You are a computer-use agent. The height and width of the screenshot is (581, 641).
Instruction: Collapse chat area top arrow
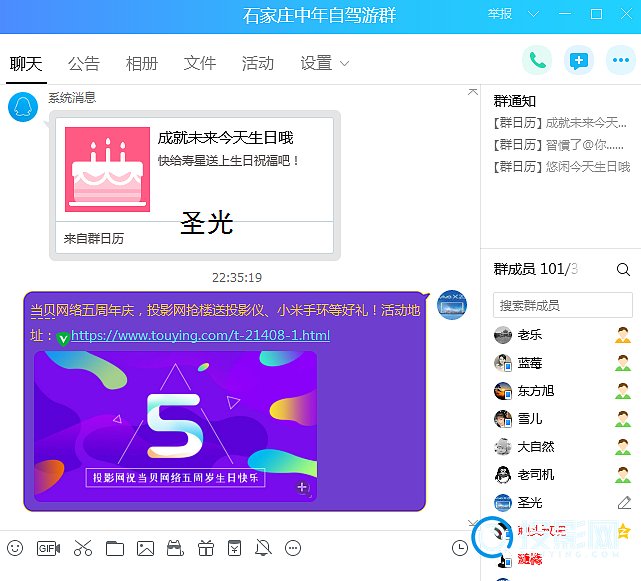(x=473, y=92)
